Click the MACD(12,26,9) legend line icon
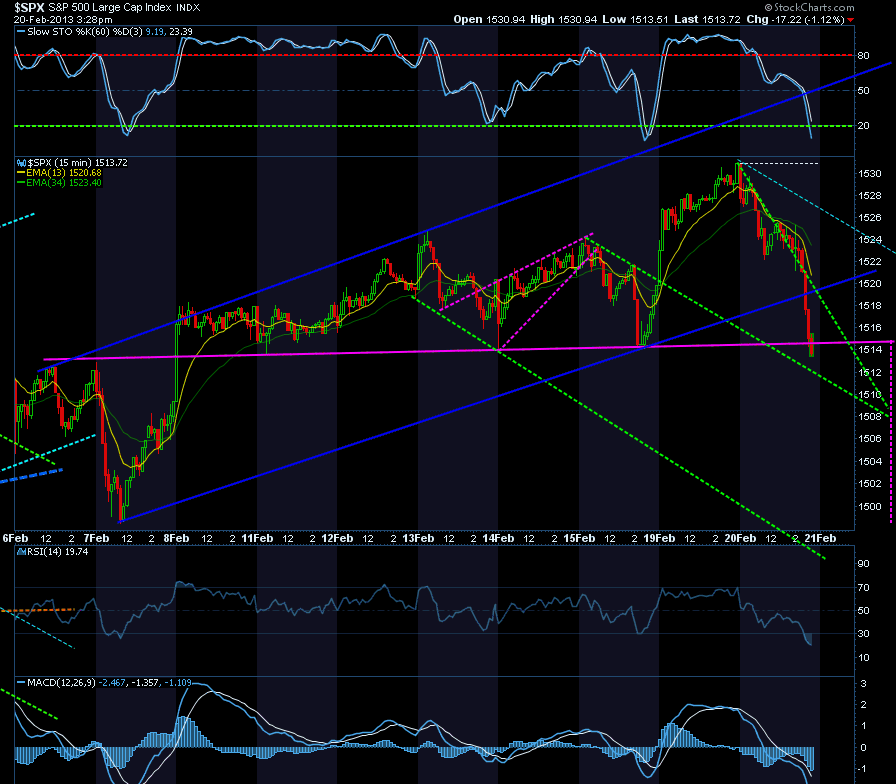896x784 pixels. pos(21,683)
